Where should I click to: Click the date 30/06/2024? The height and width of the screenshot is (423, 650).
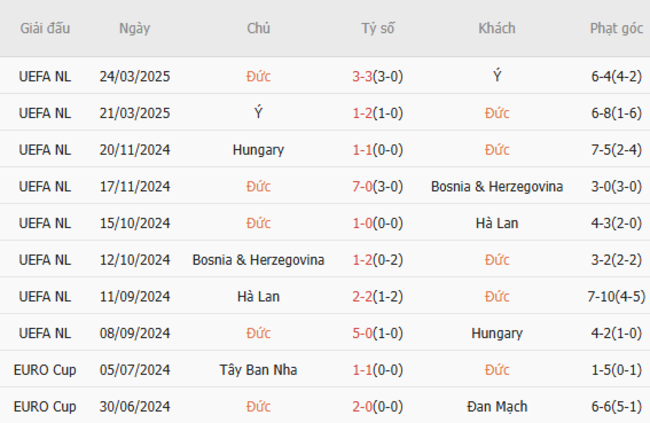[x=134, y=407]
